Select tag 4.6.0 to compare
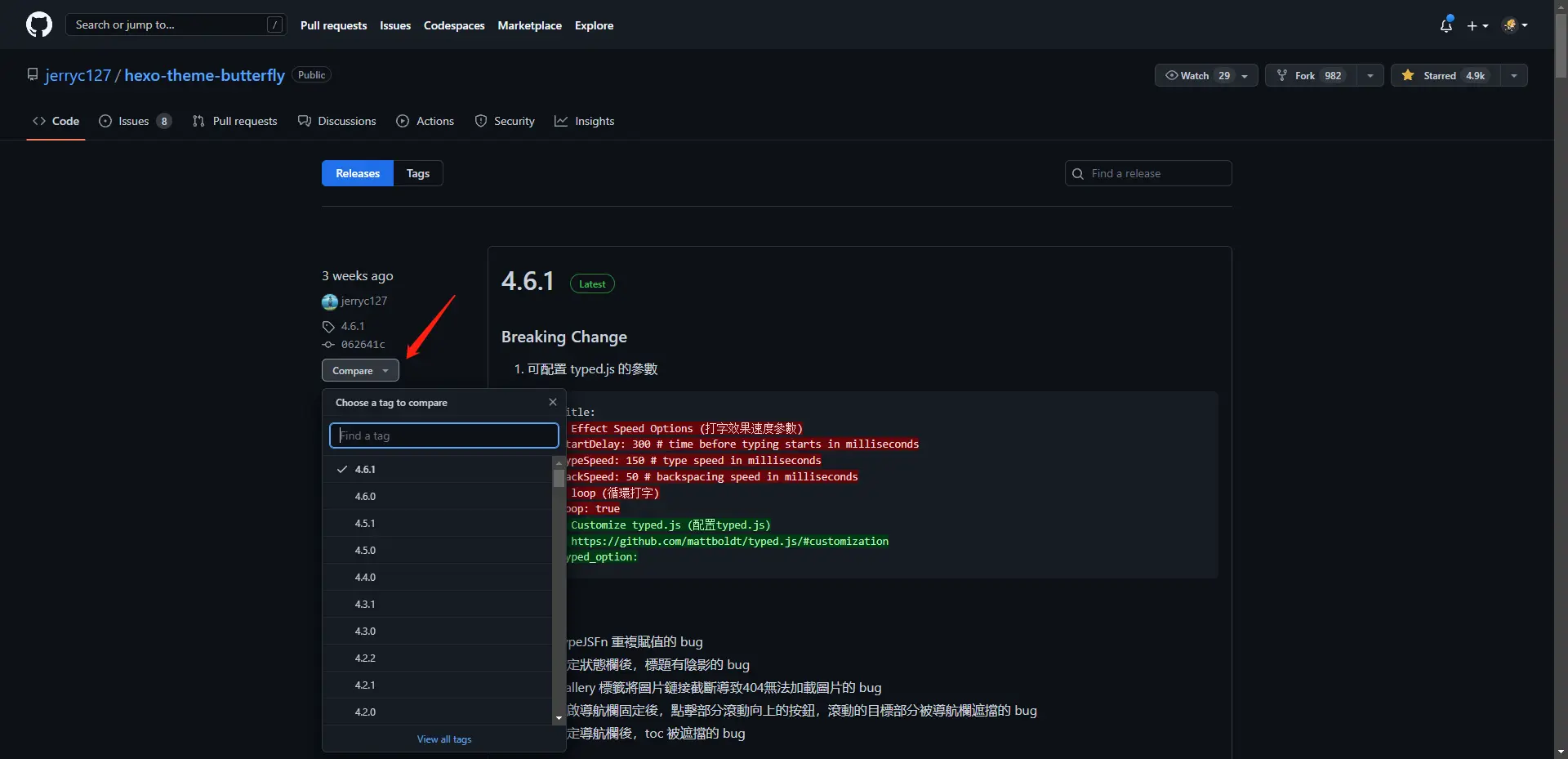 tap(438, 496)
